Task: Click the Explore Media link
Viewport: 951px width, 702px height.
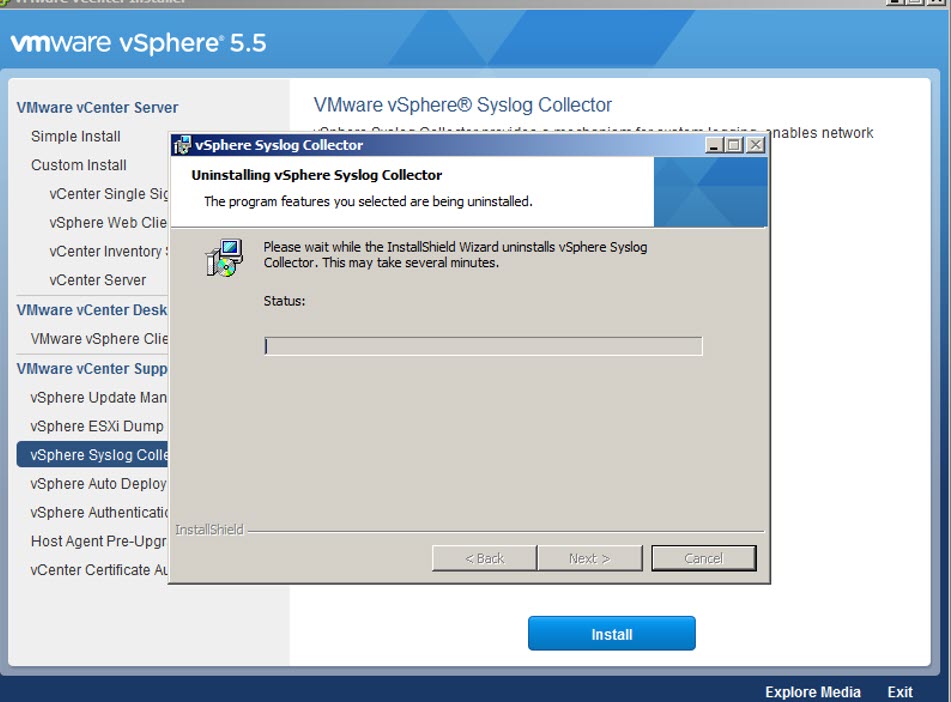Action: click(x=812, y=692)
